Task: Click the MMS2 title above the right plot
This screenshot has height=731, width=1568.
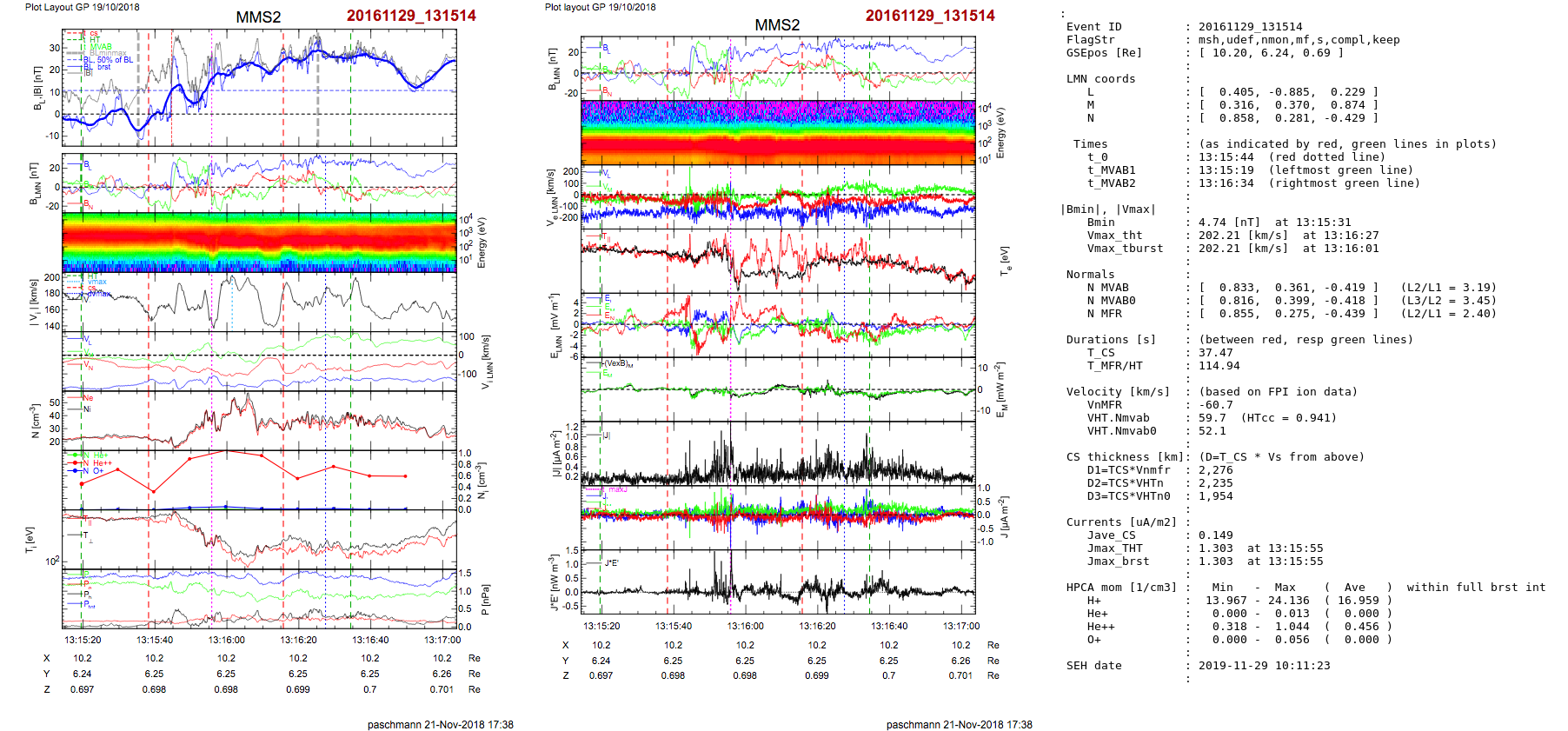Action: click(x=776, y=25)
